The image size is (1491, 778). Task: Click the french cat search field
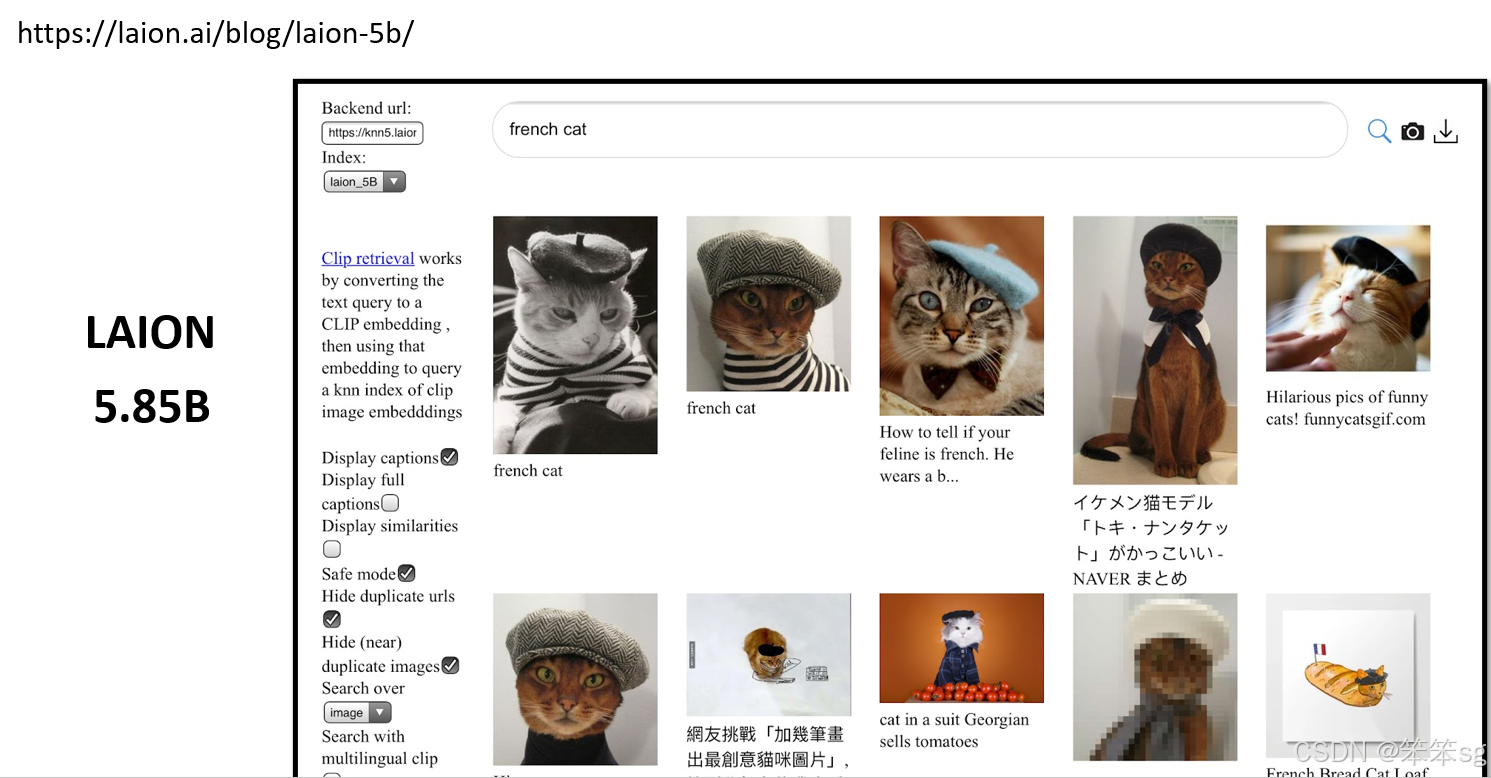(x=919, y=130)
